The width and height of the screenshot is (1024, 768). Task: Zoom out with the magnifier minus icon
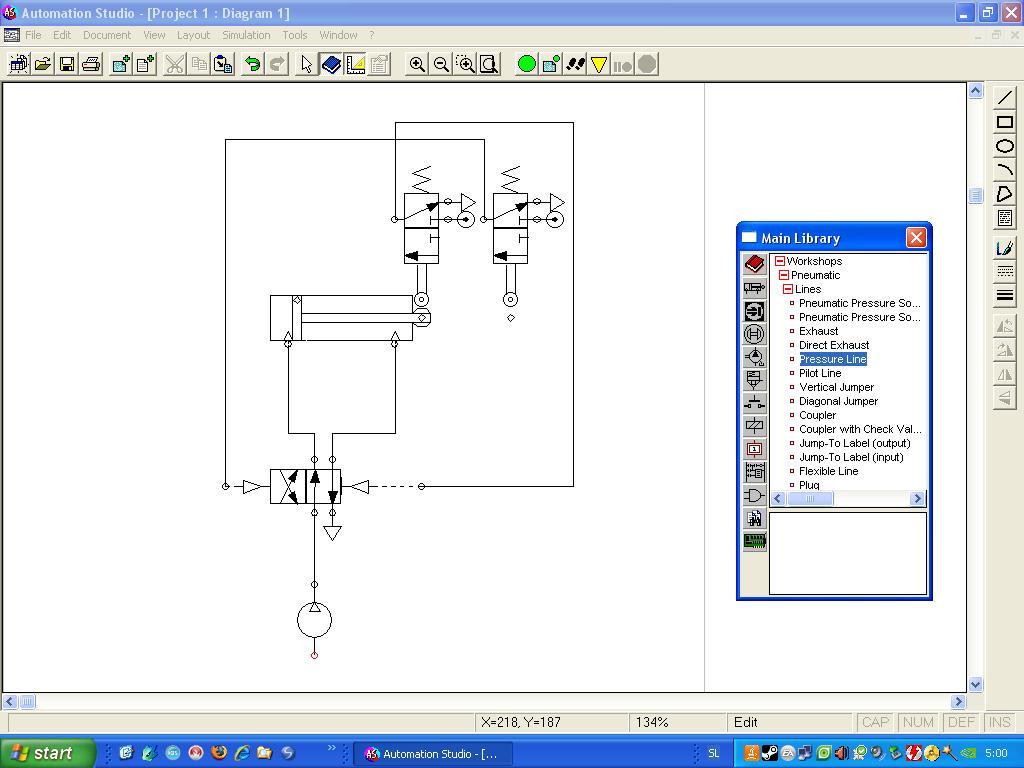[441, 64]
